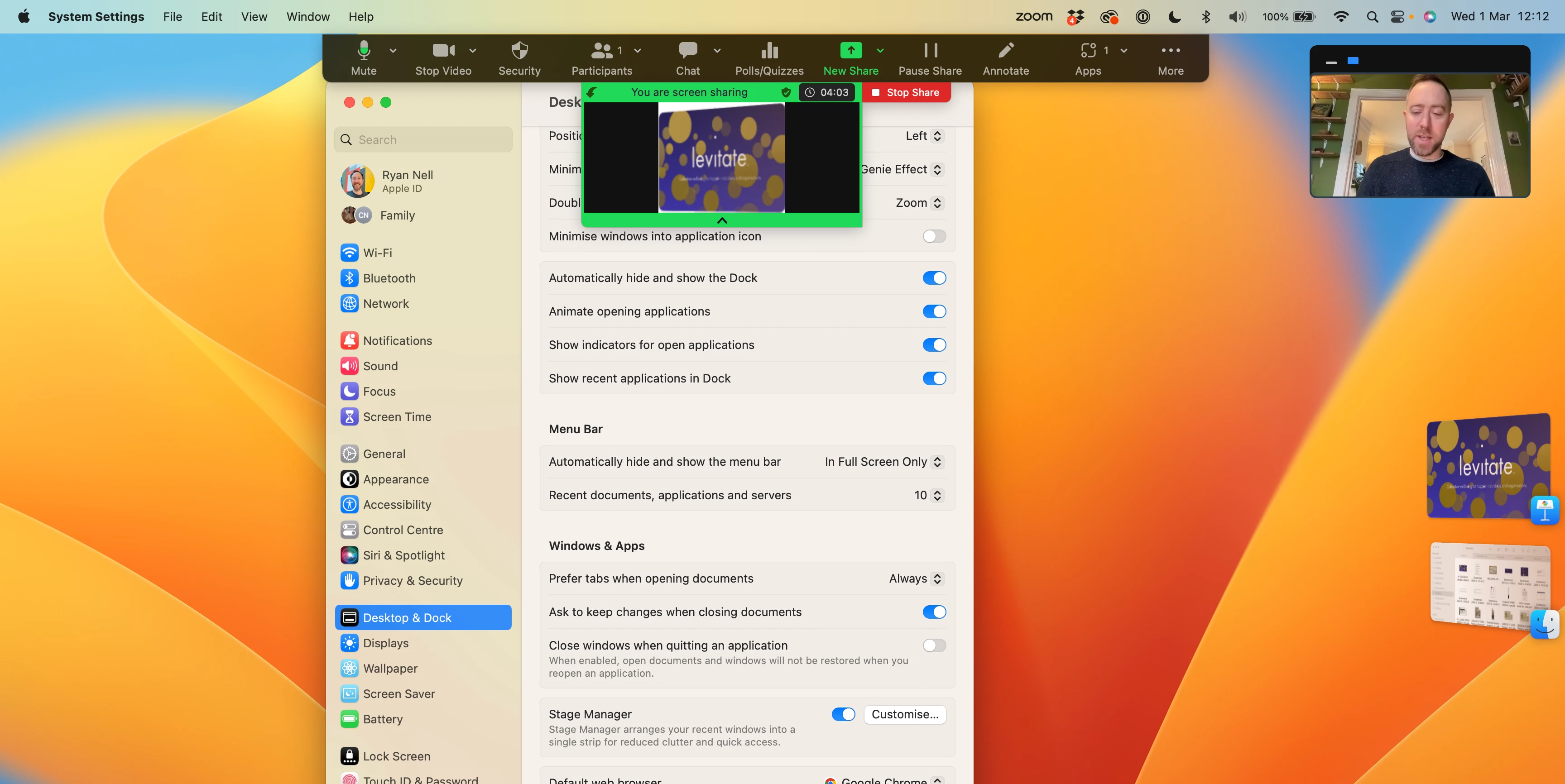
Task: Click the Stop Share button
Action: coord(906,92)
